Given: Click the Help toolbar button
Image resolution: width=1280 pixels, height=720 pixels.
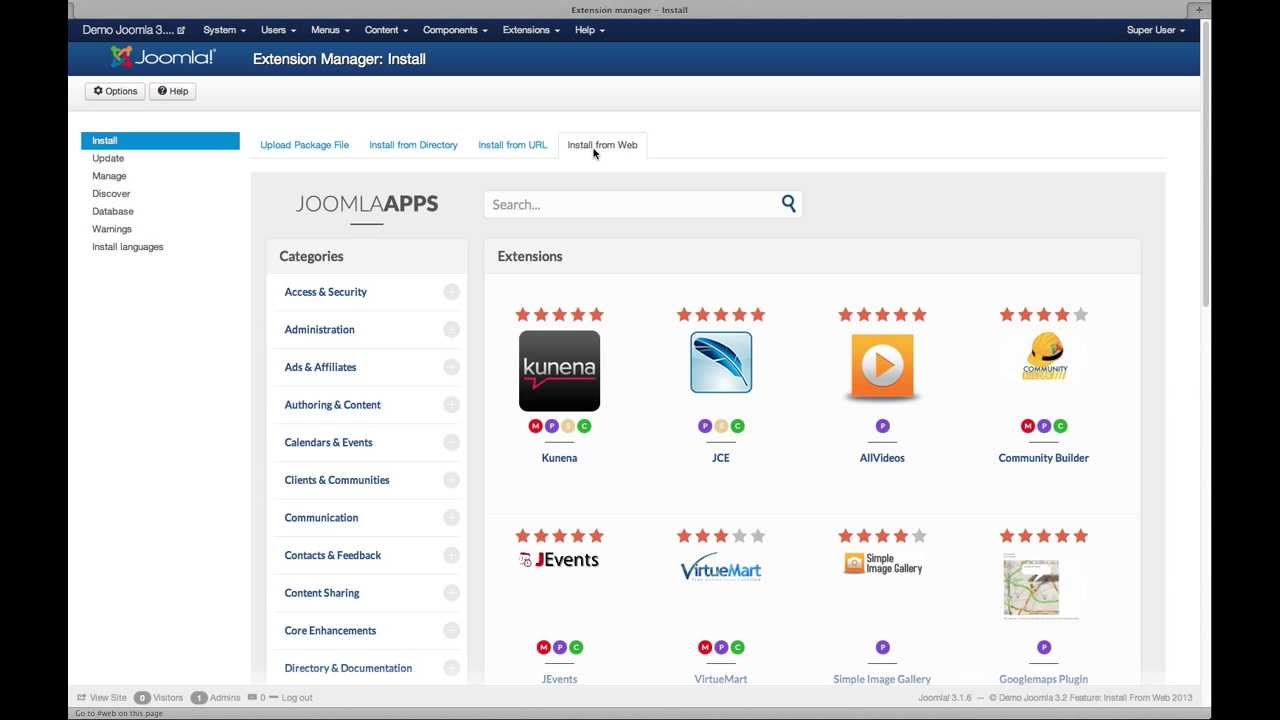Looking at the screenshot, I should tap(173, 91).
